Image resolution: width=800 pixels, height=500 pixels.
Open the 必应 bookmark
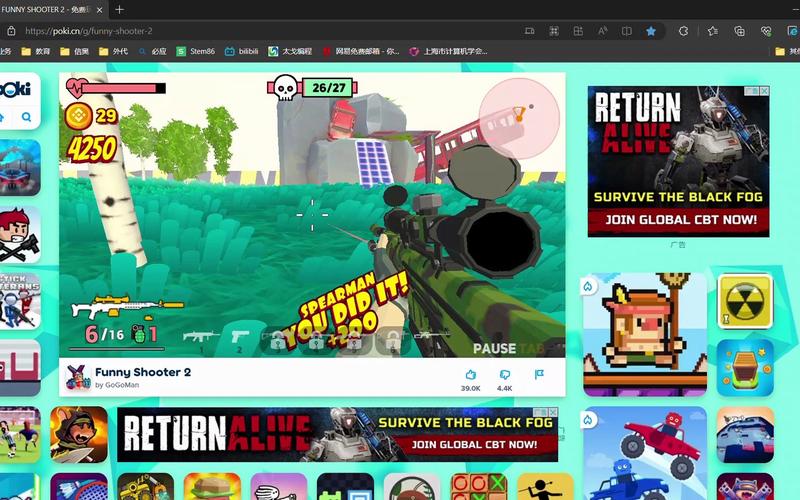pos(153,52)
